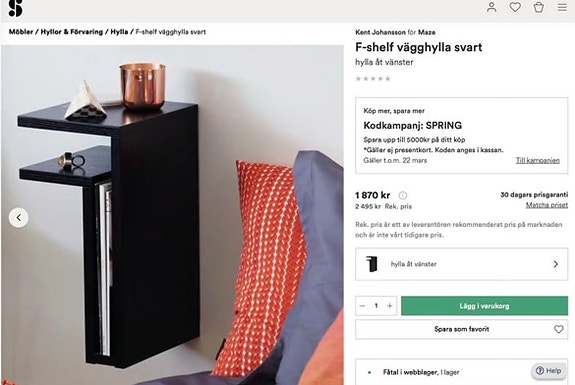Expand the hylla åt vänster variant selector
Viewport: 575px width, 385px height.
461,264
